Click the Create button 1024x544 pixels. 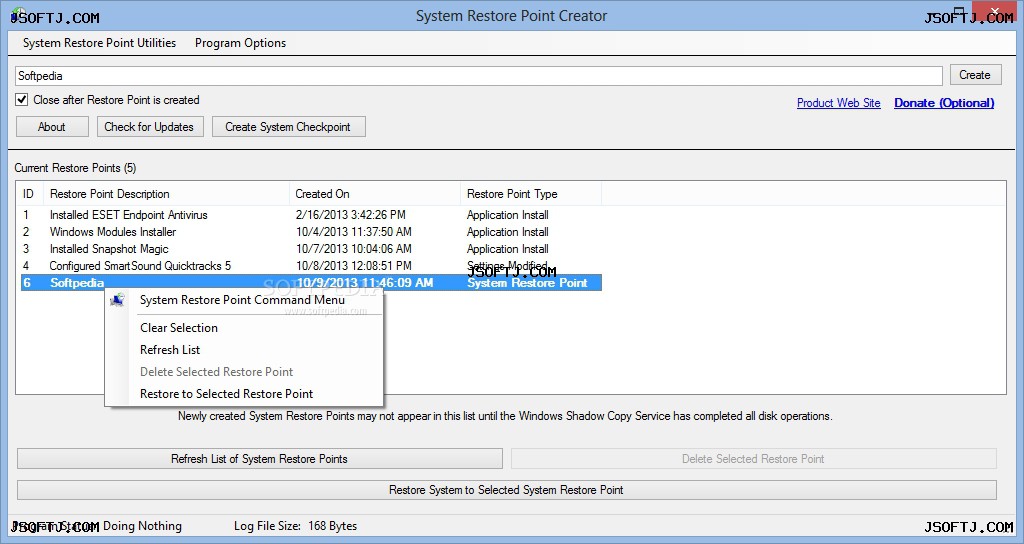pos(975,75)
